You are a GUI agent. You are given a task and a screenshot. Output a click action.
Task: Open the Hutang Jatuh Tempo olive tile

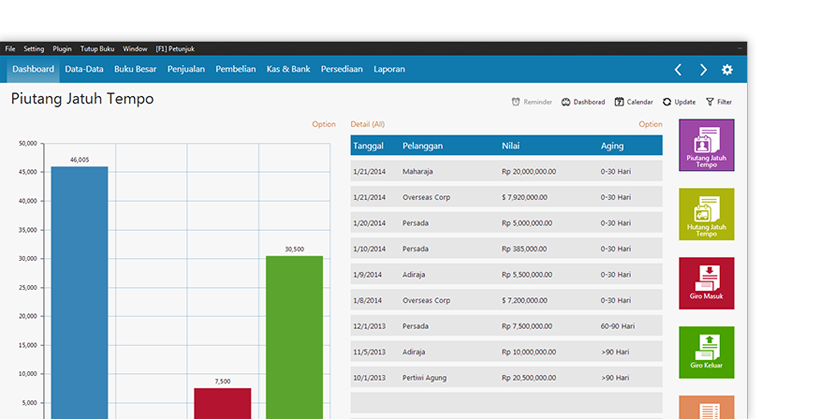point(707,214)
